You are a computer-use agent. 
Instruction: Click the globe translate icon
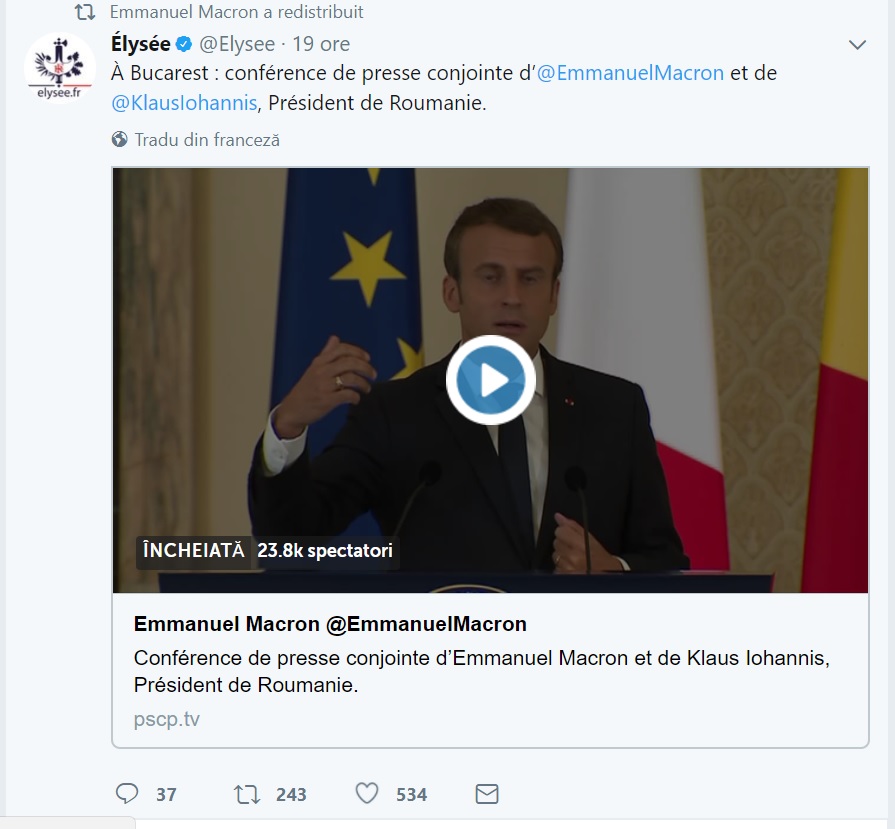(x=120, y=140)
